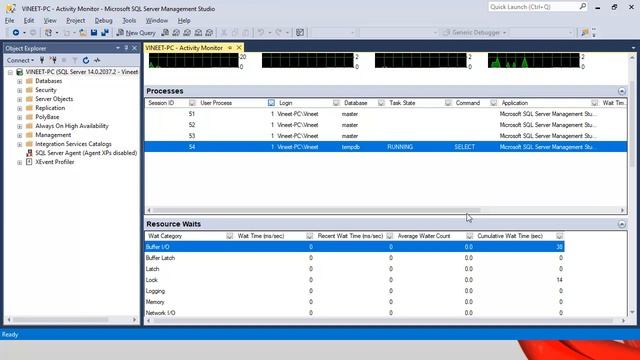Open the Window menu
The image size is (640, 360).
point(157,20)
